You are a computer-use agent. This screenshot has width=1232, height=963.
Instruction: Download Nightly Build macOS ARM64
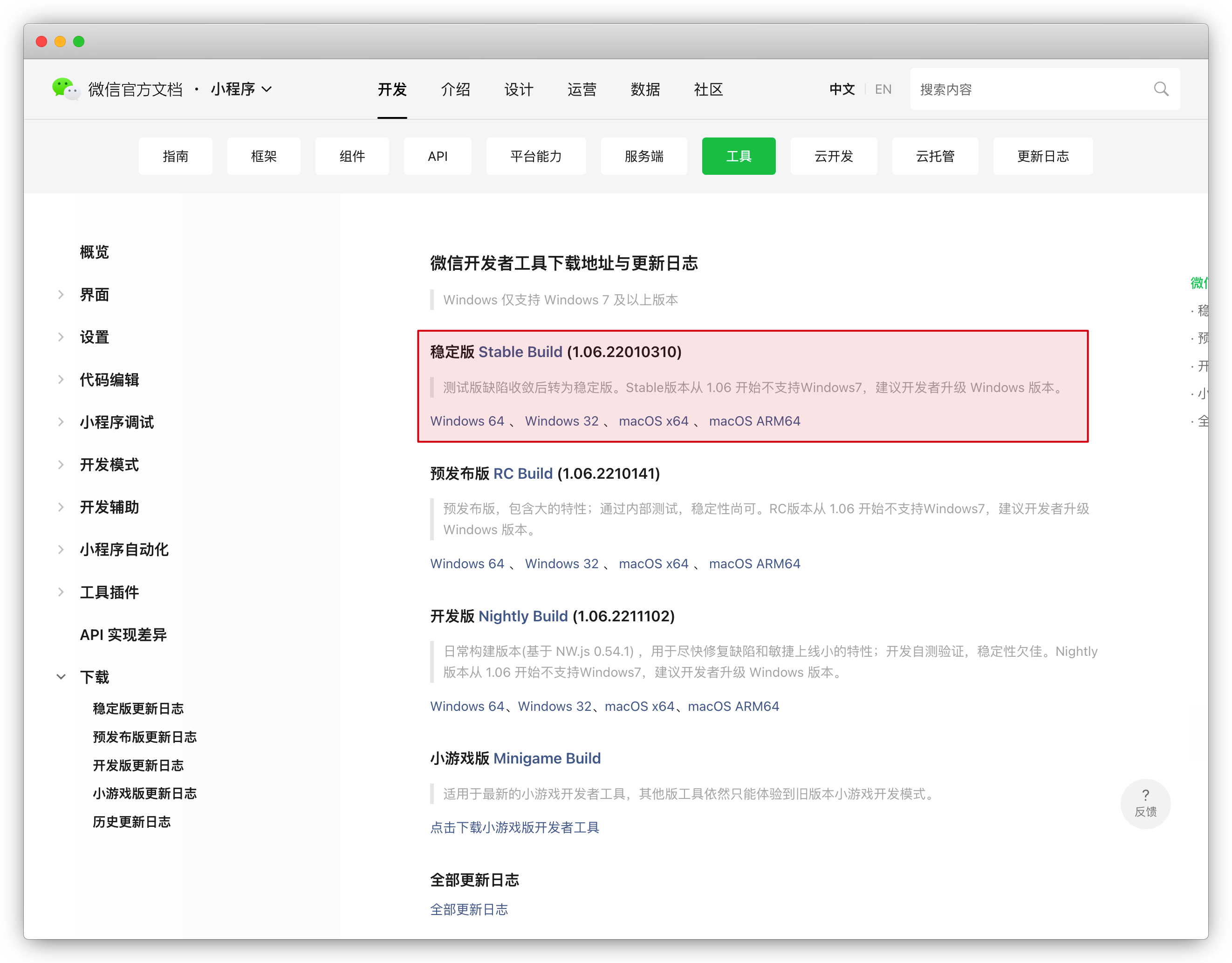click(733, 706)
